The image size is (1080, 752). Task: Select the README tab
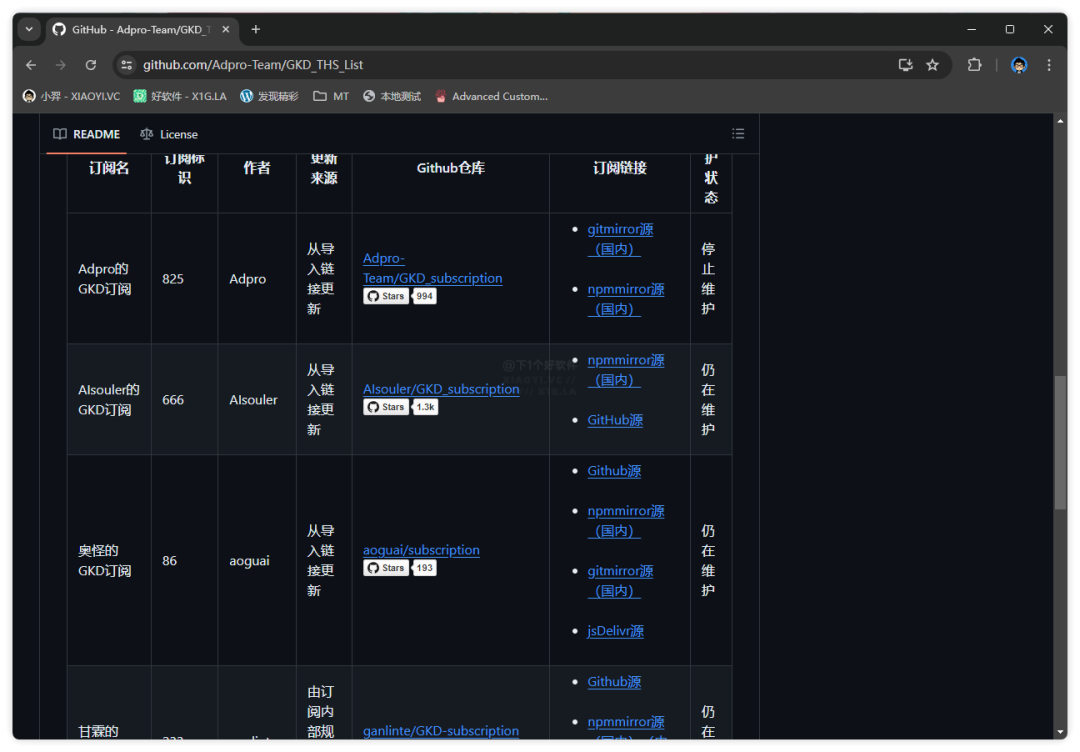pos(87,134)
